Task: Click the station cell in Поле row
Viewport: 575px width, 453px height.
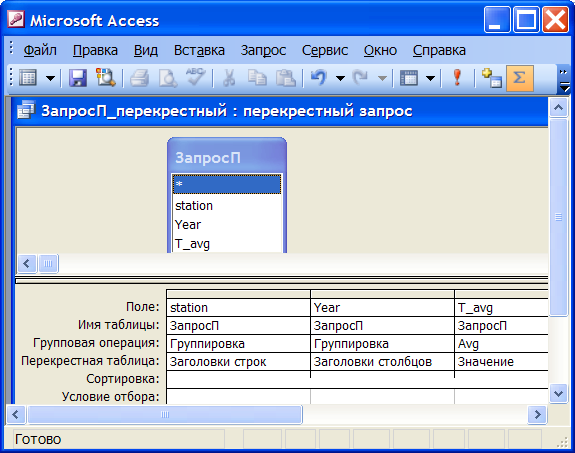Action: coord(238,307)
